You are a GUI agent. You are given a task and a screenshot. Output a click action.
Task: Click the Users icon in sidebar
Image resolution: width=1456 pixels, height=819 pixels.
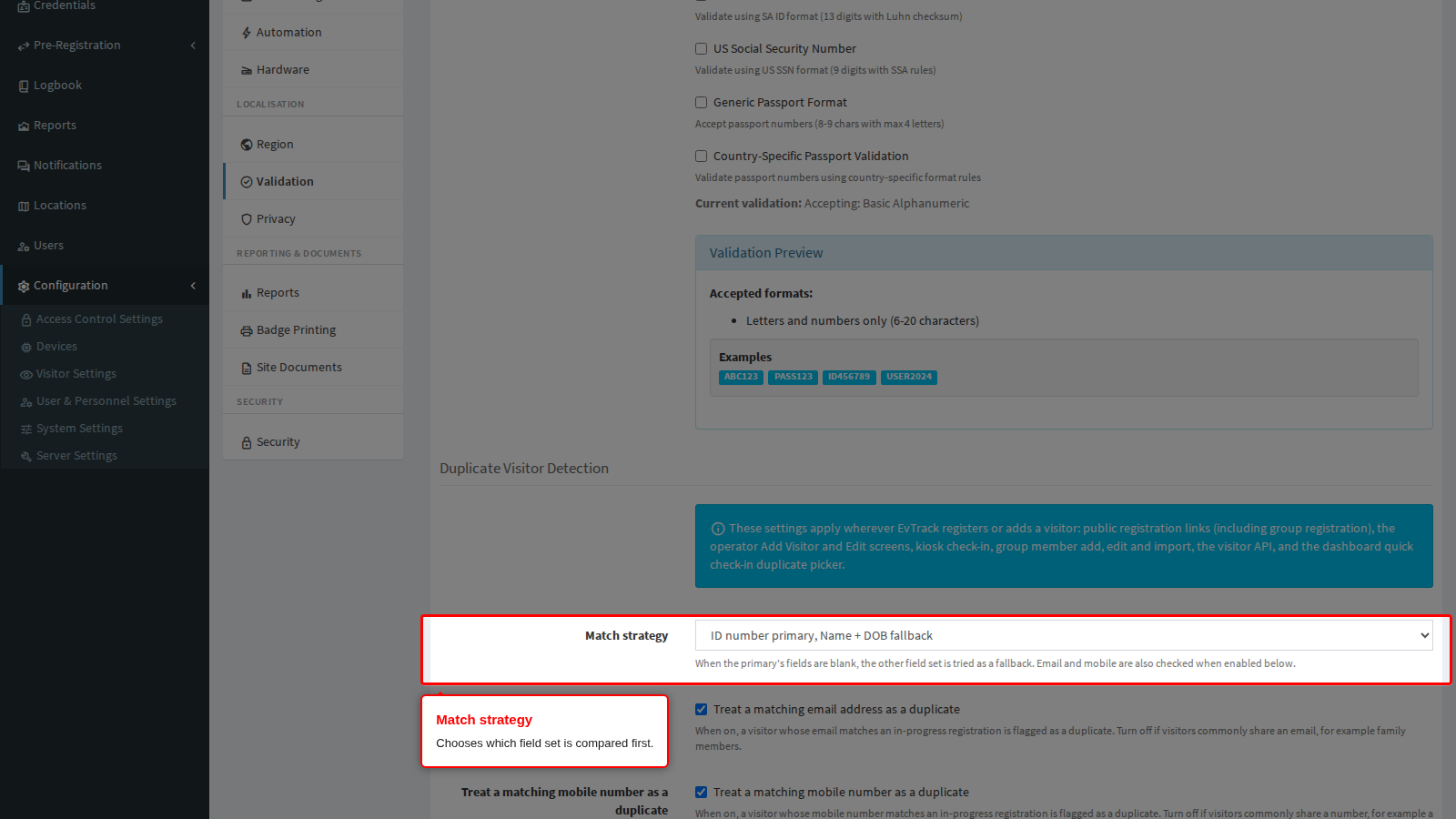pyautogui.click(x=24, y=246)
